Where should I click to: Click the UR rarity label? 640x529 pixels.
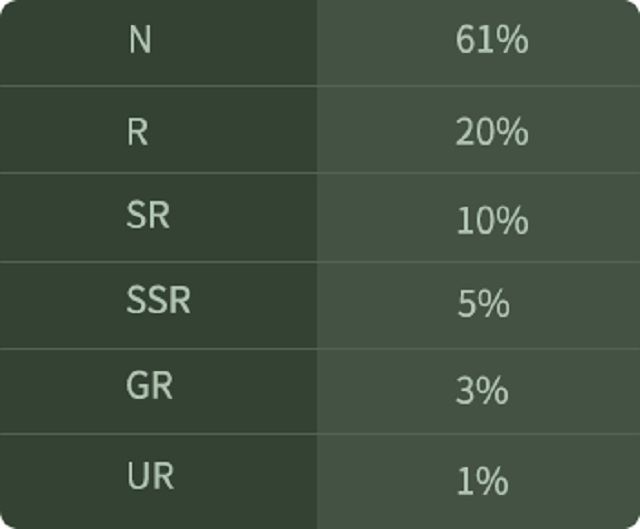[x=150, y=476]
